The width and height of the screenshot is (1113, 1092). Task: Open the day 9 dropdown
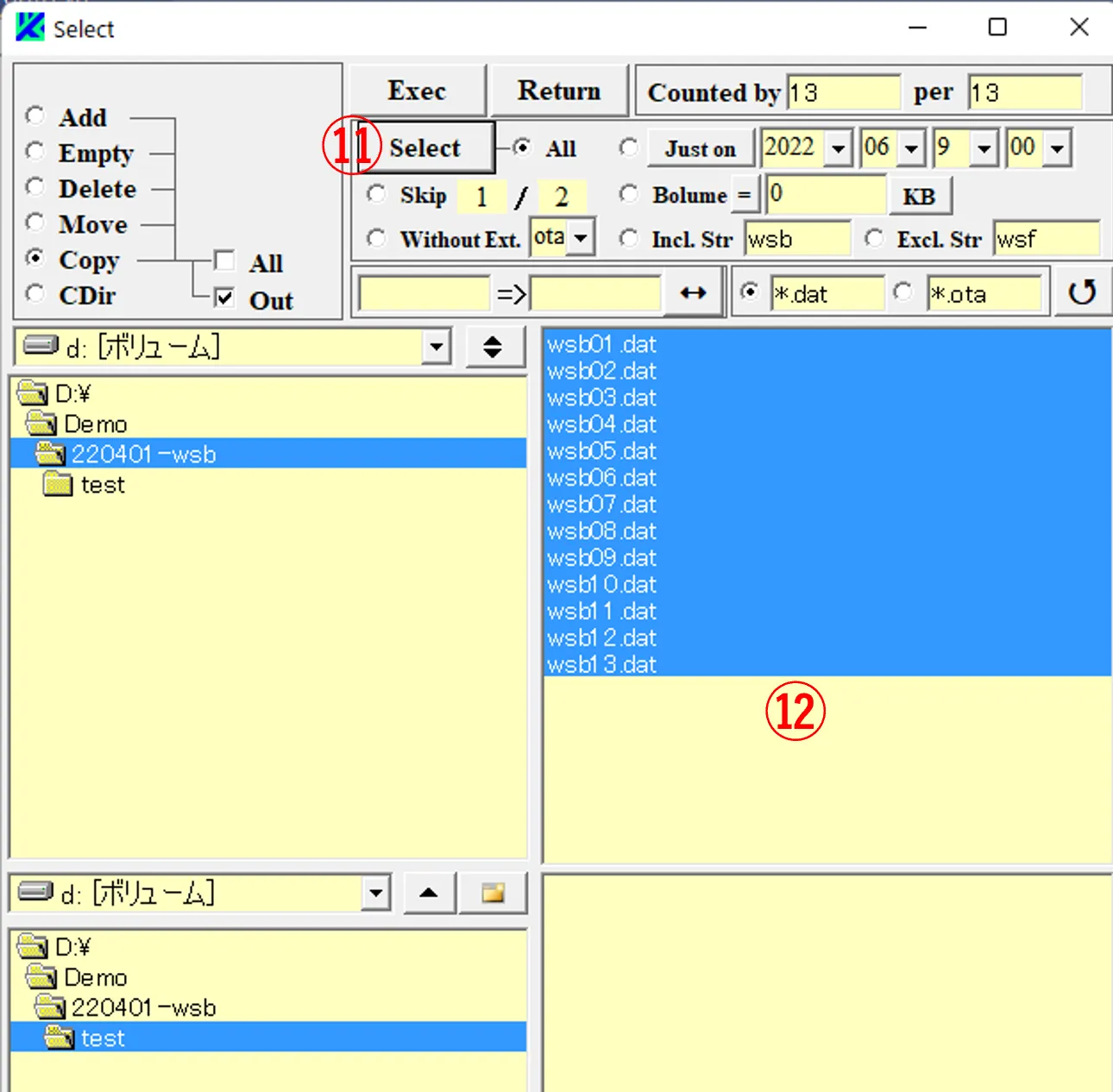pyautogui.click(x=984, y=148)
